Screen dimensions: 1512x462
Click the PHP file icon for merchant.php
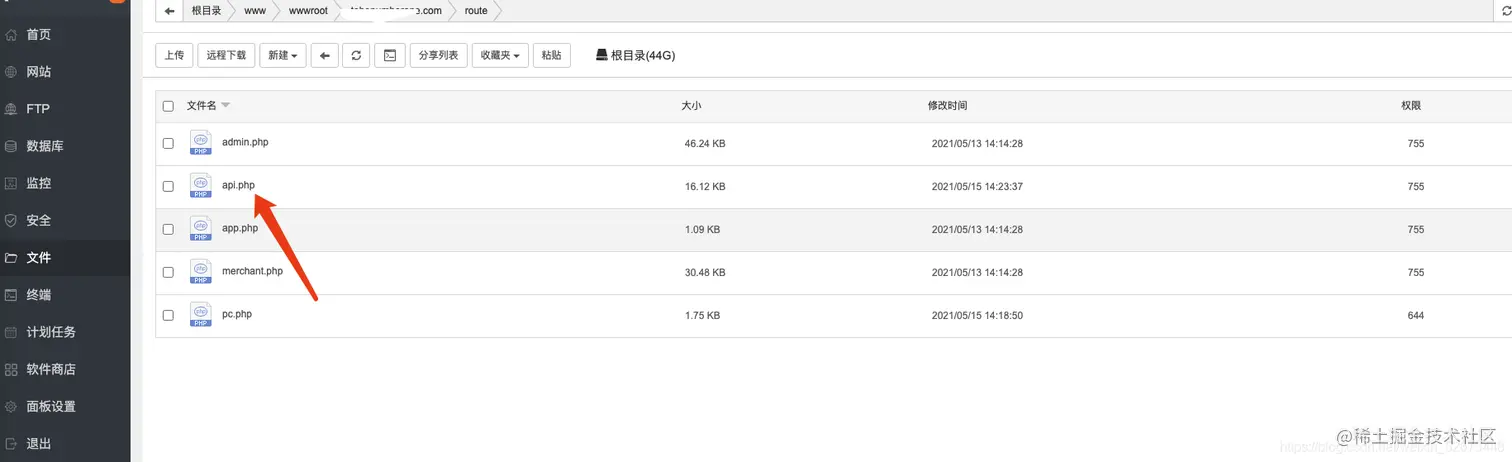pos(200,272)
